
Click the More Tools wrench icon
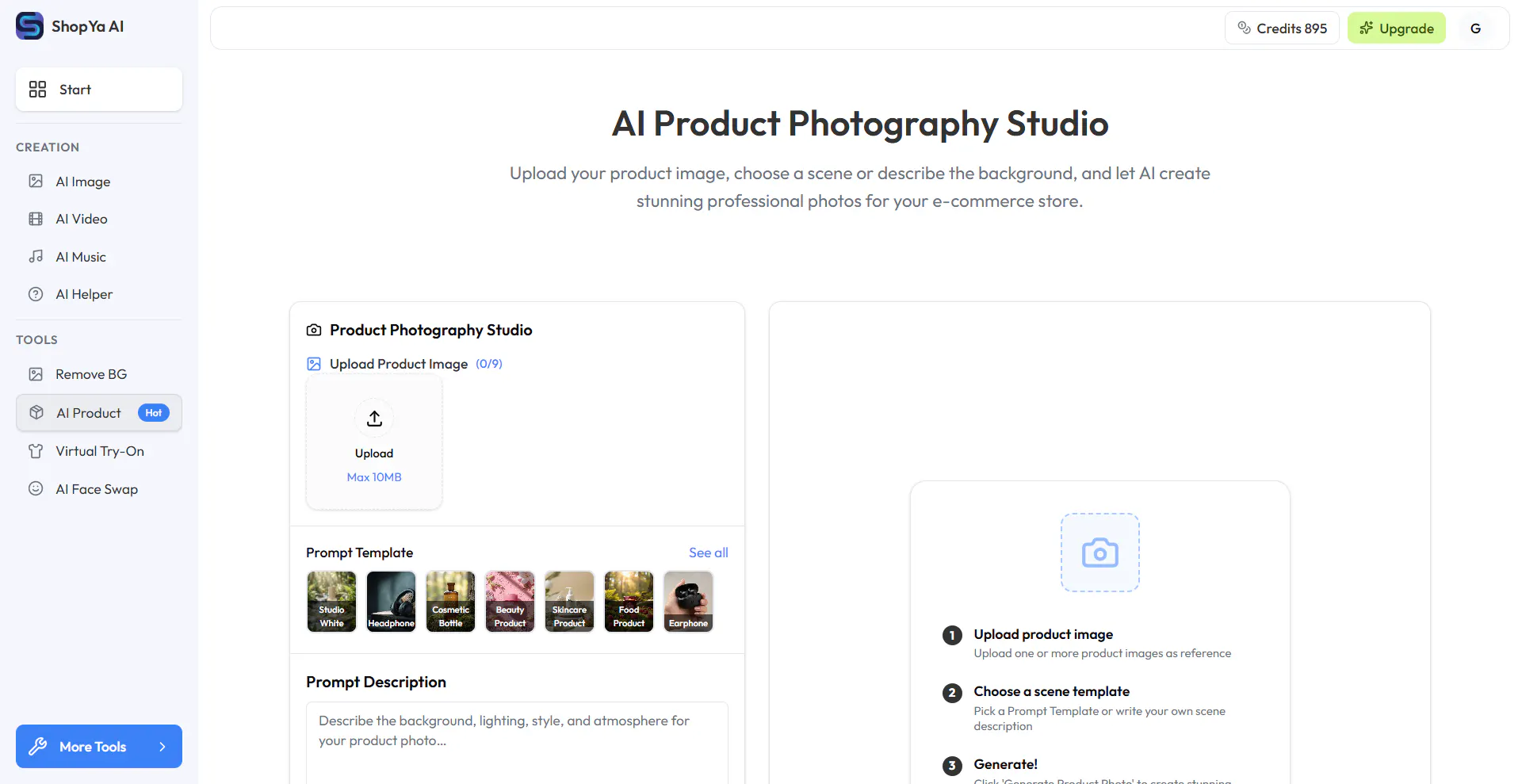38,747
